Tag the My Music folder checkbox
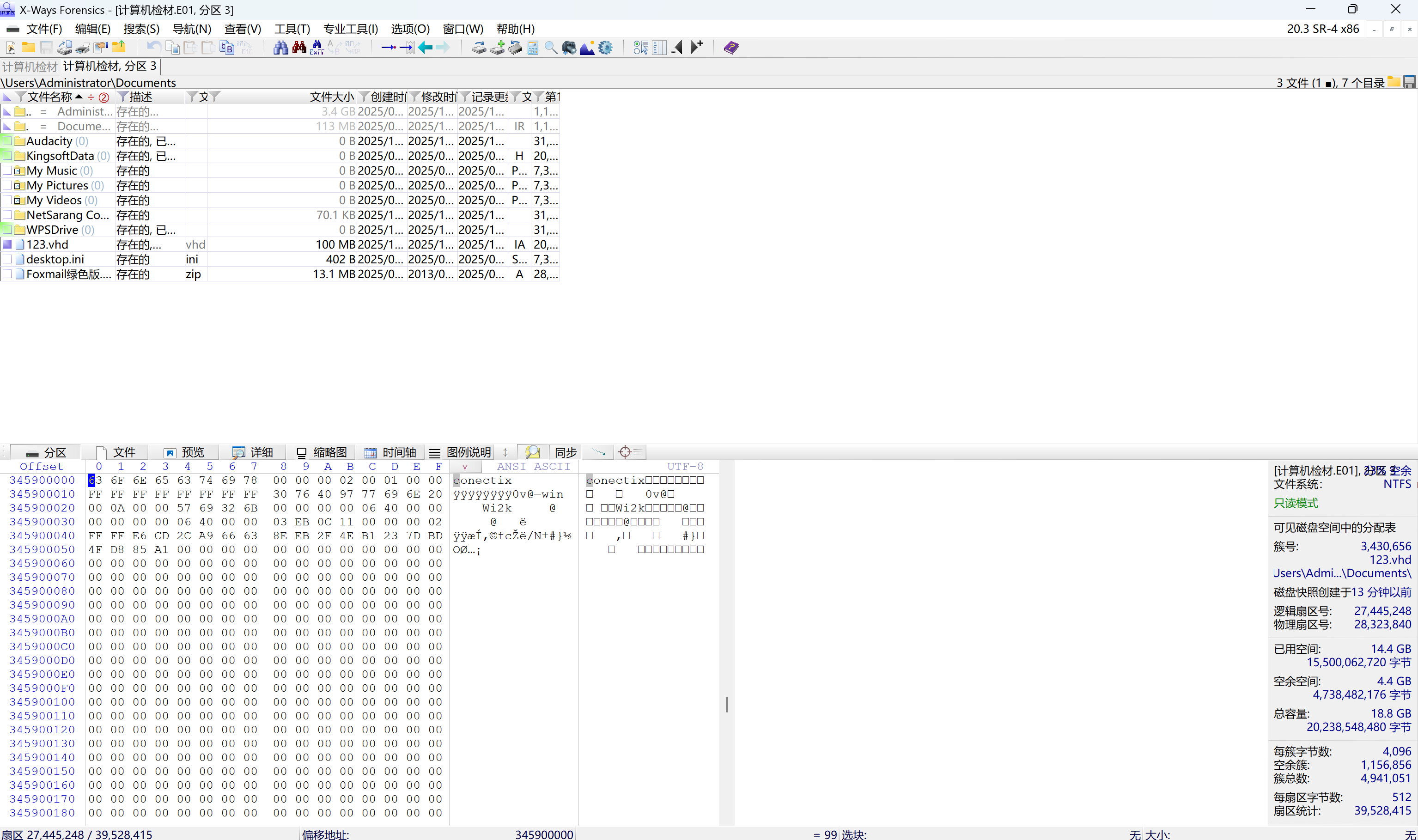1418x840 pixels. [7, 170]
